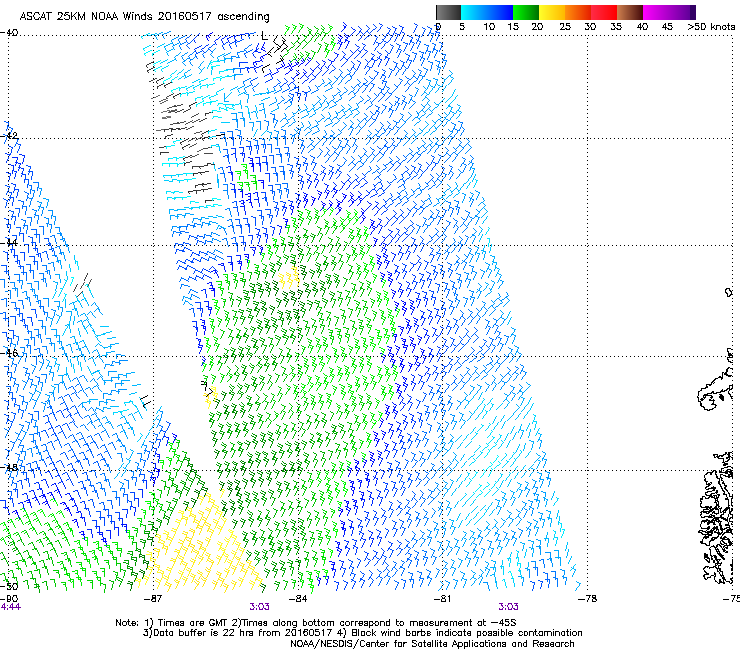740x650 pixels.
Task: Click the 'Times are GMT' note line
Action: point(316,623)
